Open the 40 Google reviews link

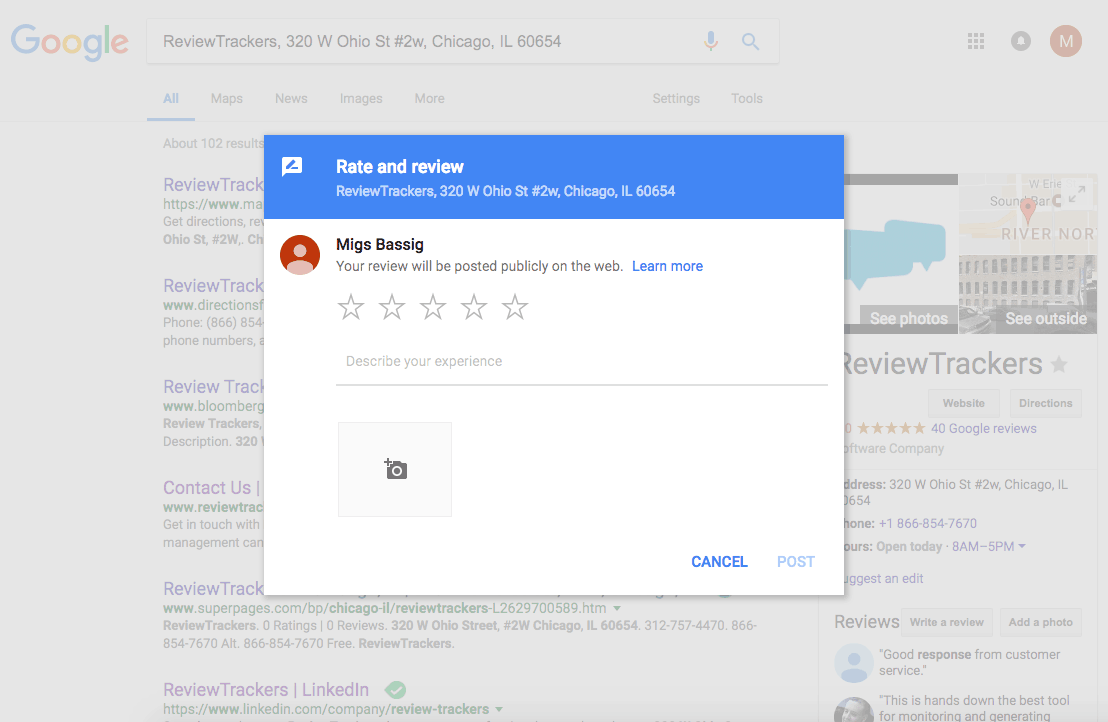pyautogui.click(x=984, y=429)
